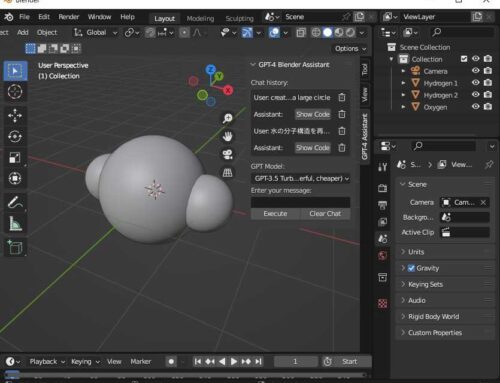Toggle camera view icon in viewport
This screenshot has width=500, height=383.
228,154
